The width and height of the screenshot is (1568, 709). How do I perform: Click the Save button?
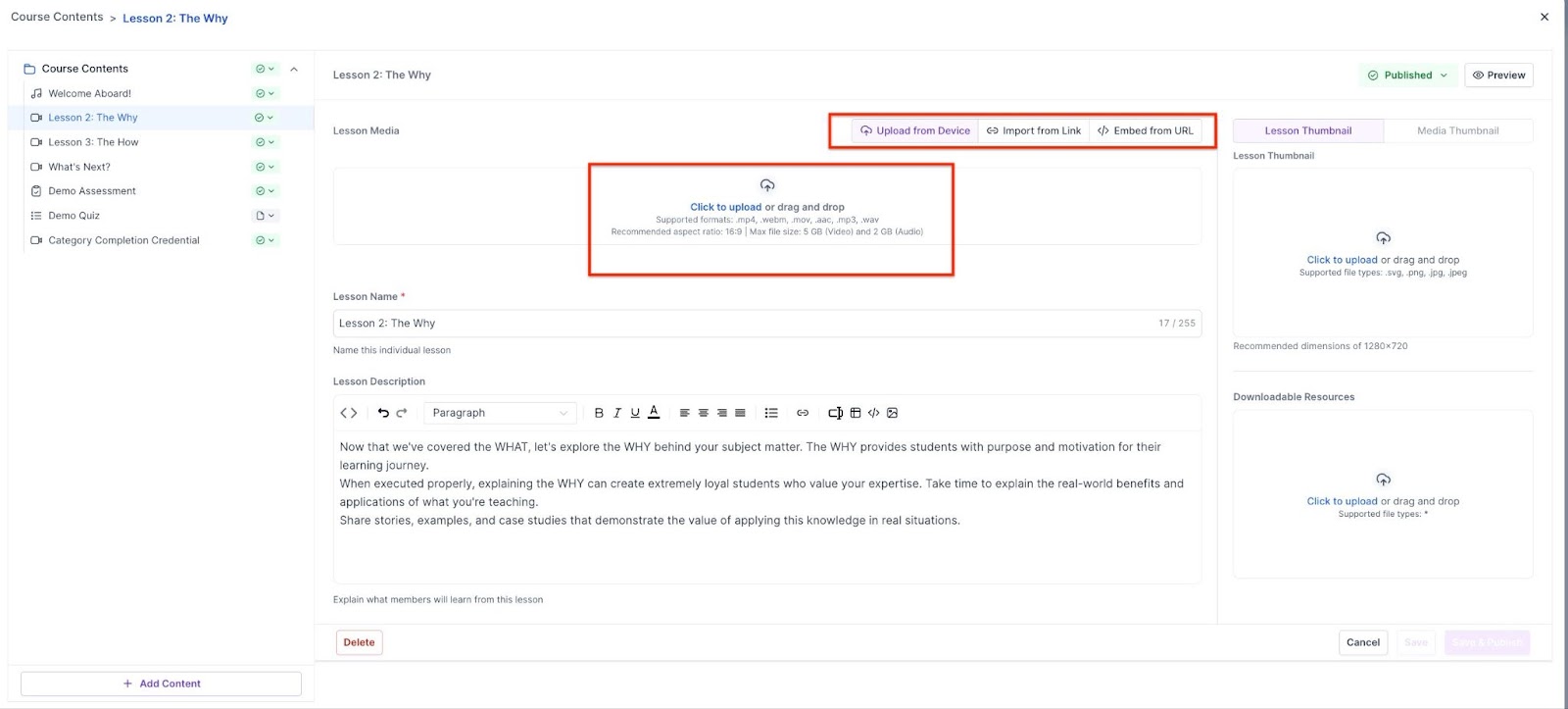point(1416,642)
